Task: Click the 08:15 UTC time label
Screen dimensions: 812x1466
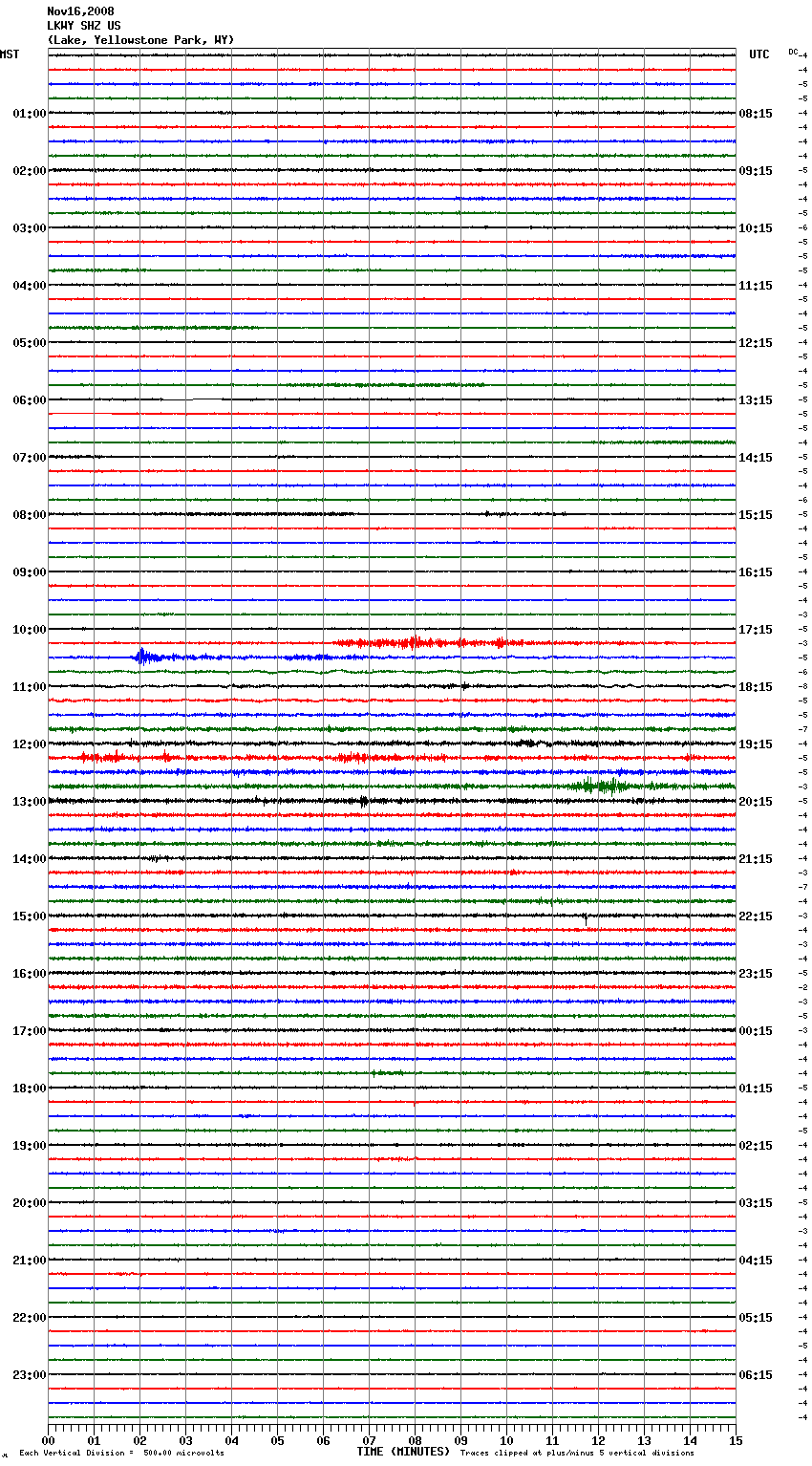Action: (756, 114)
